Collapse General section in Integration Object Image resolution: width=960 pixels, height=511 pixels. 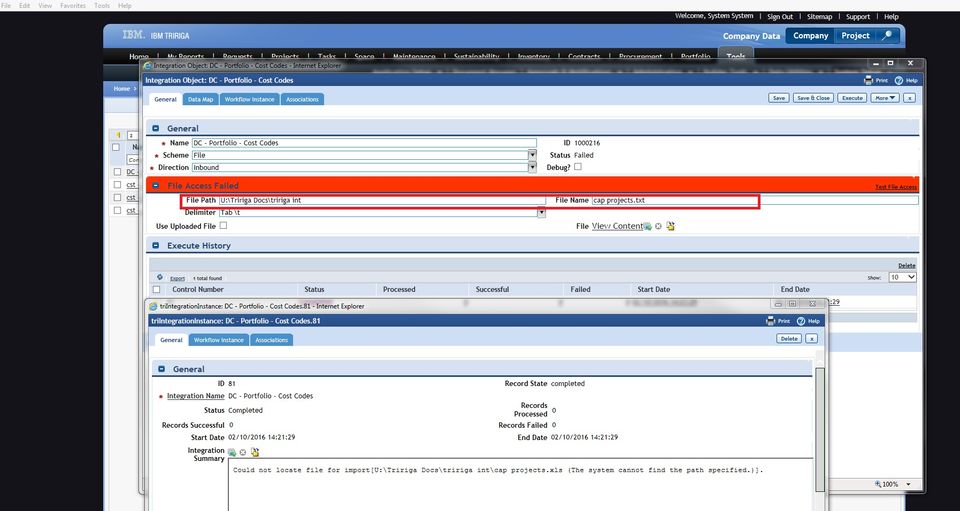[x=156, y=129]
